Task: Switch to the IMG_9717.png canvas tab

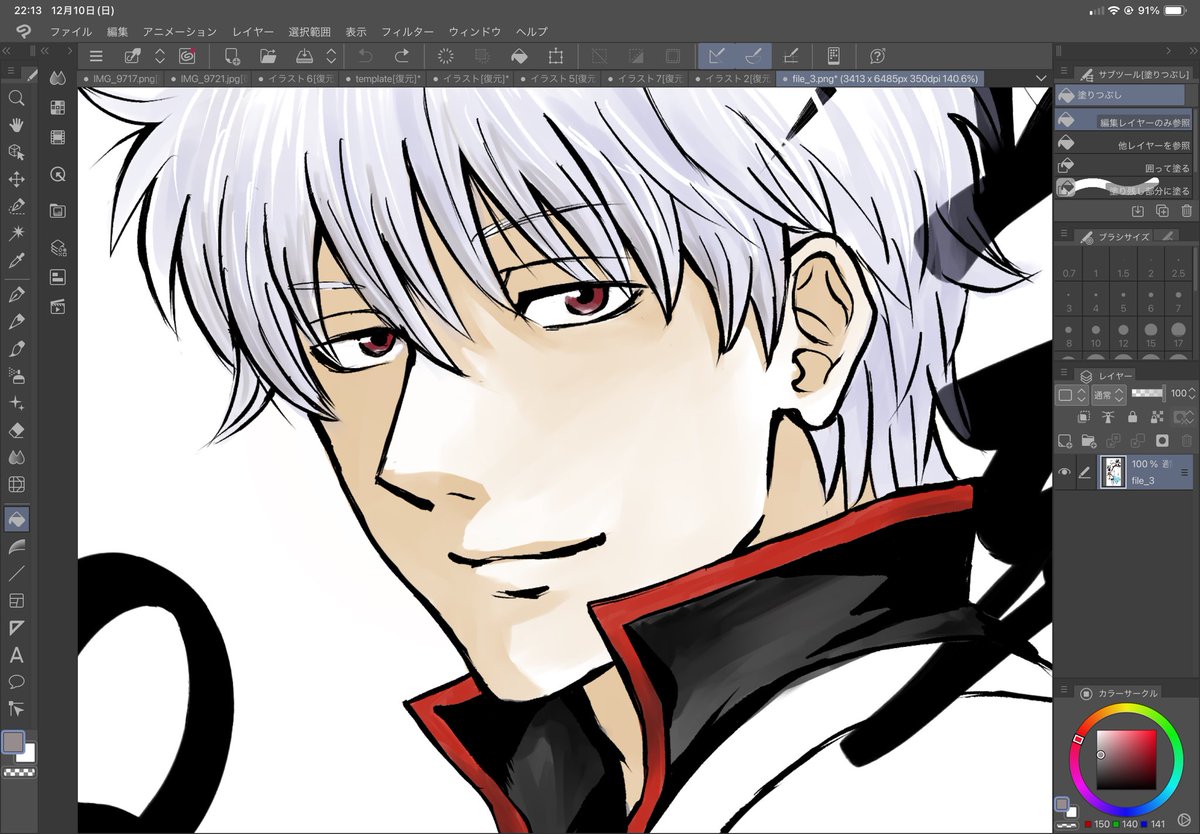Action: tap(120, 78)
